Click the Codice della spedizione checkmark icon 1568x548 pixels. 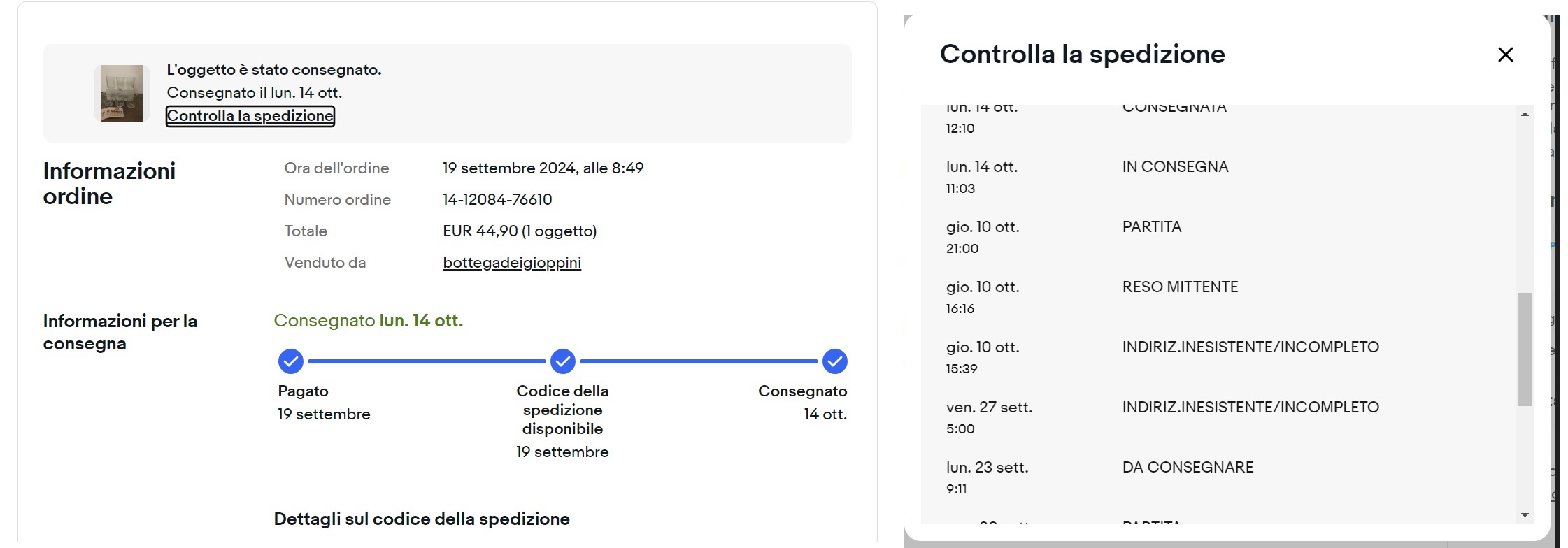tap(562, 361)
